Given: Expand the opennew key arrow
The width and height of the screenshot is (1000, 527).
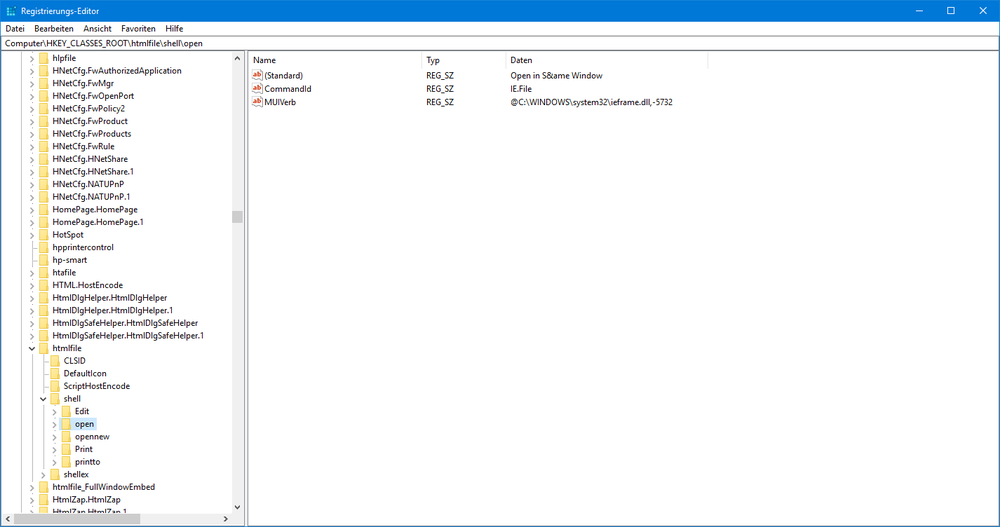Looking at the screenshot, I should tap(54, 437).
